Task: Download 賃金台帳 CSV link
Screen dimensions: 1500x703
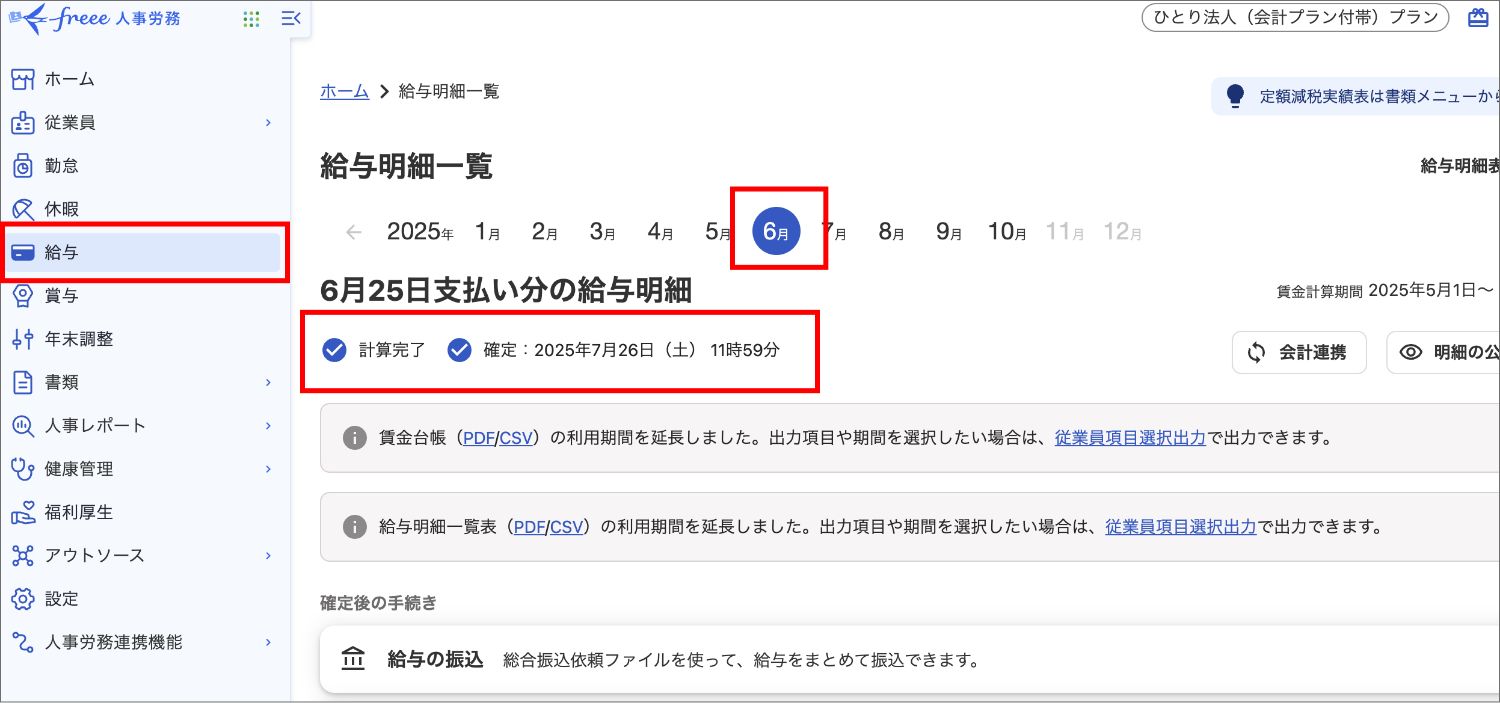Action: click(x=516, y=438)
